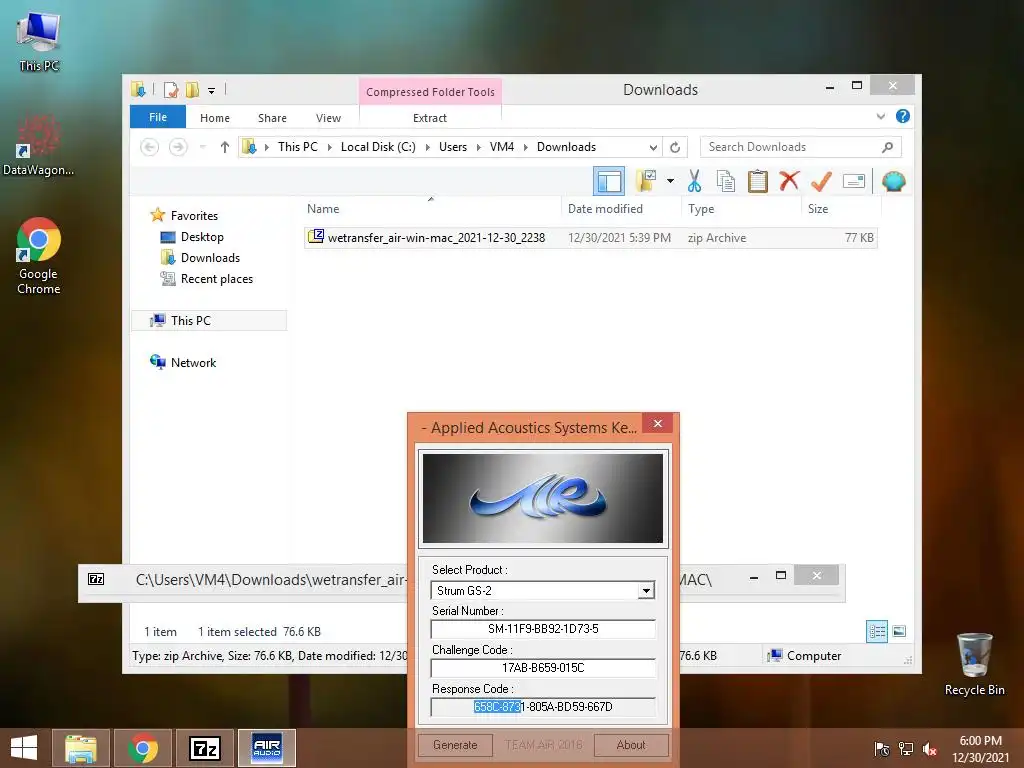Click the email card toolbar icon

click(854, 181)
